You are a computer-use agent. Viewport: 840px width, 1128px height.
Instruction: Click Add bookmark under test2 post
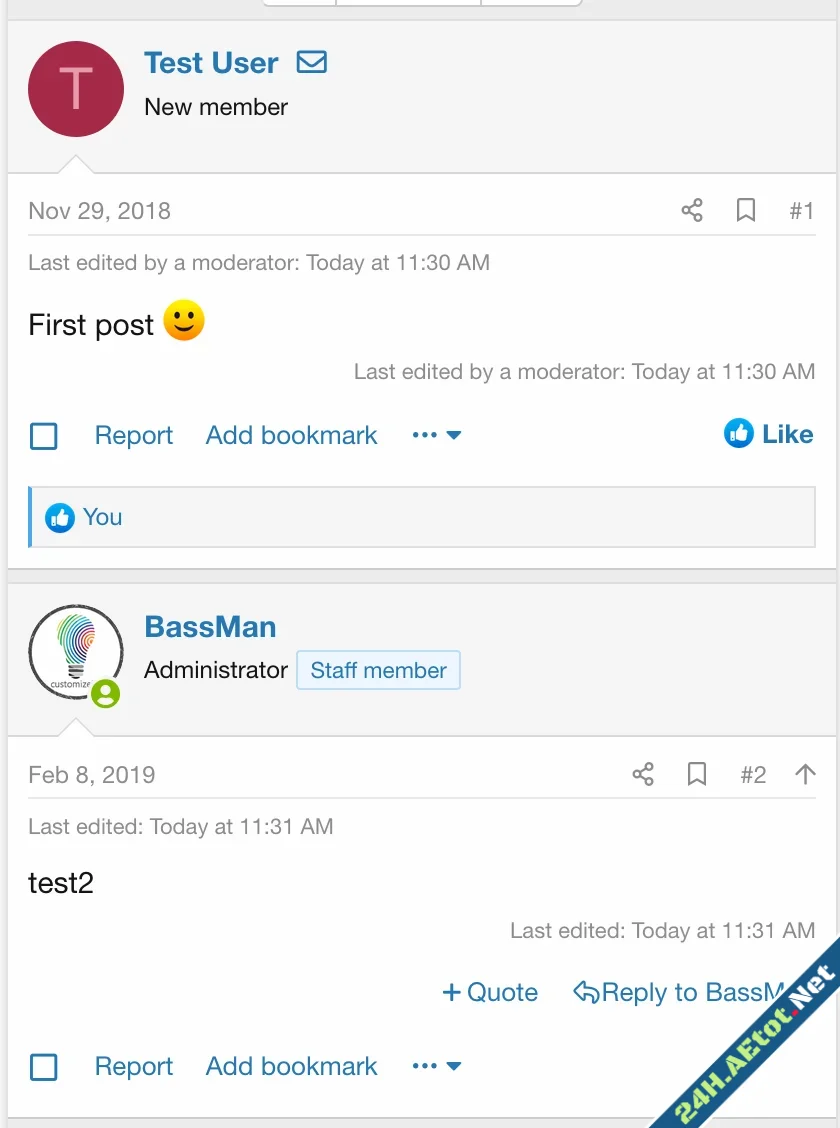(292, 1066)
